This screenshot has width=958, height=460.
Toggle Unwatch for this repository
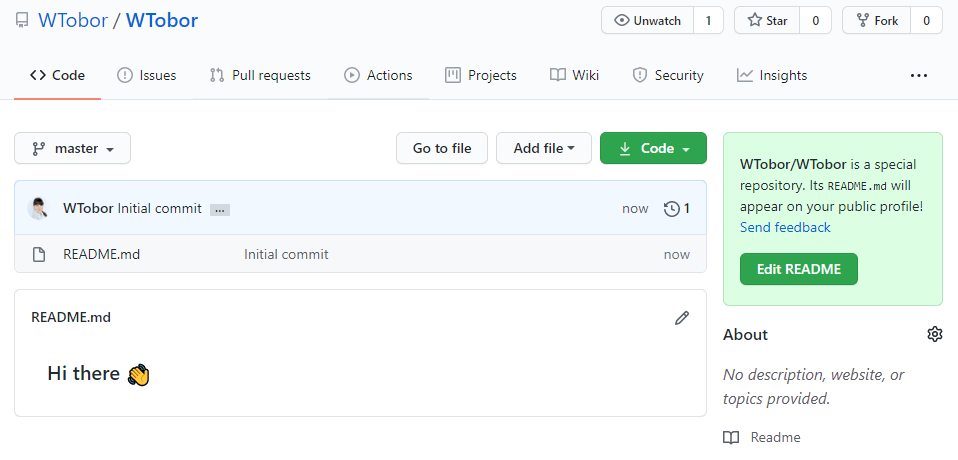coord(647,21)
